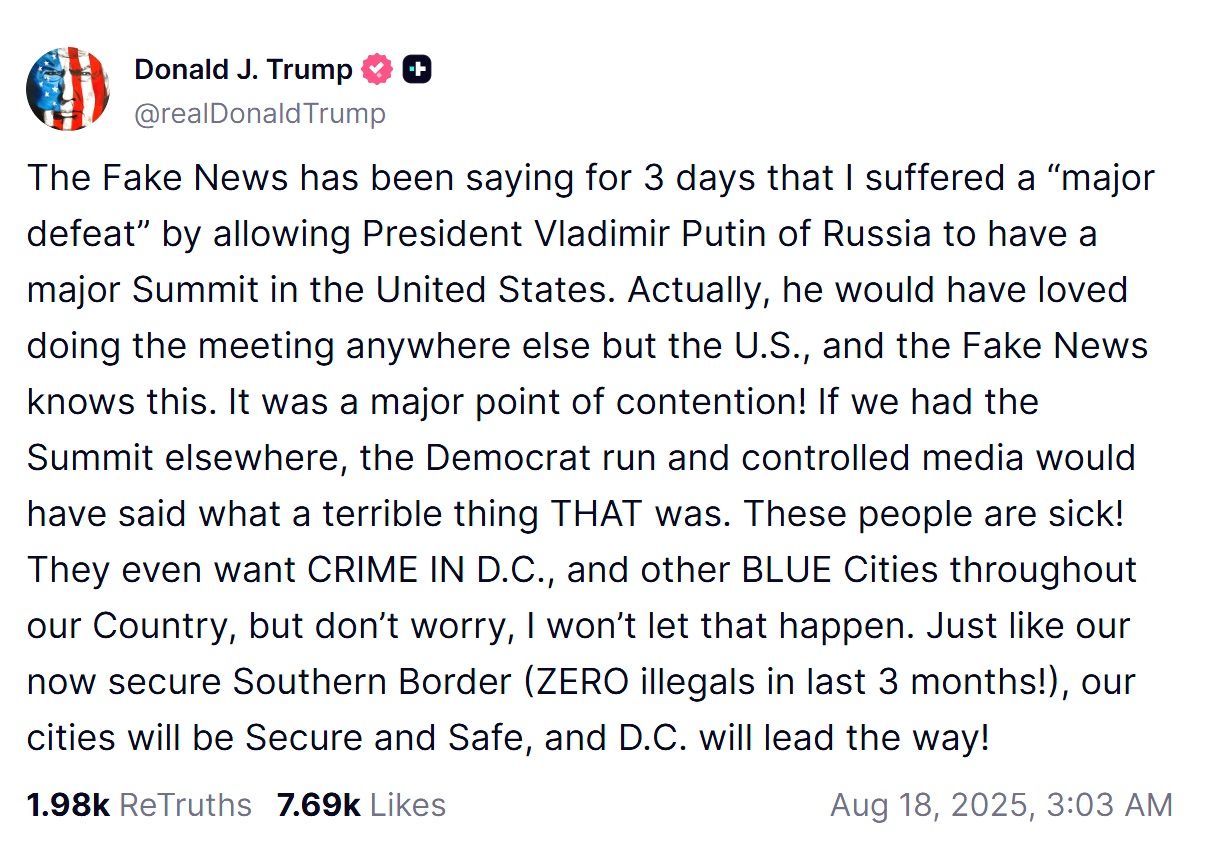View the 7.69k Likes count
Viewport: 1219px width, 848px height.
tap(318, 805)
